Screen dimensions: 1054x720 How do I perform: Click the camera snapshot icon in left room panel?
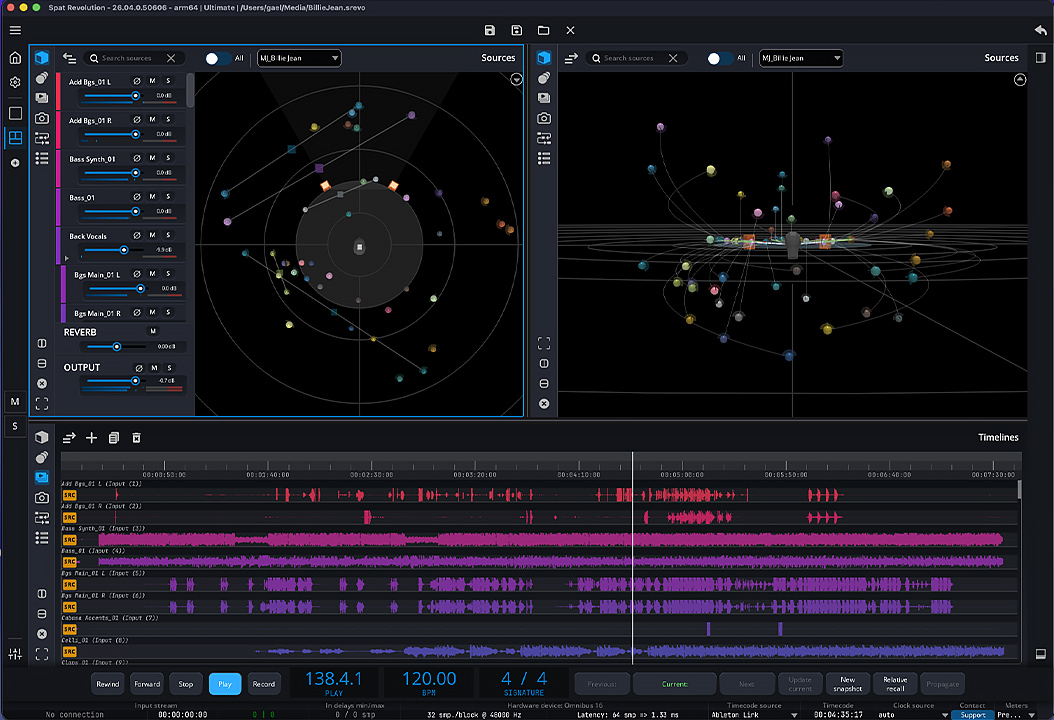pos(42,118)
